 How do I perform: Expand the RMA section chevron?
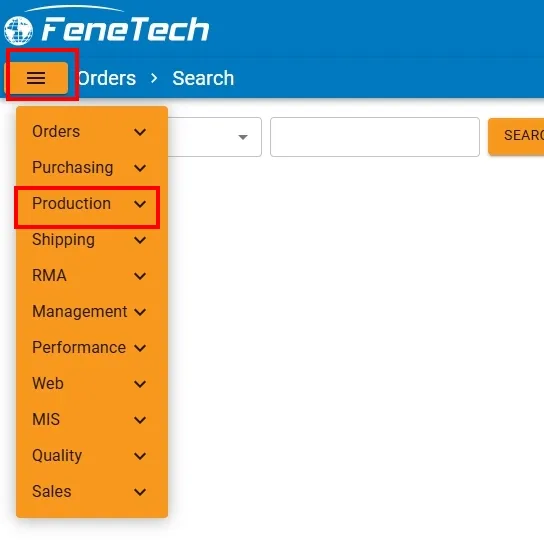(140, 276)
